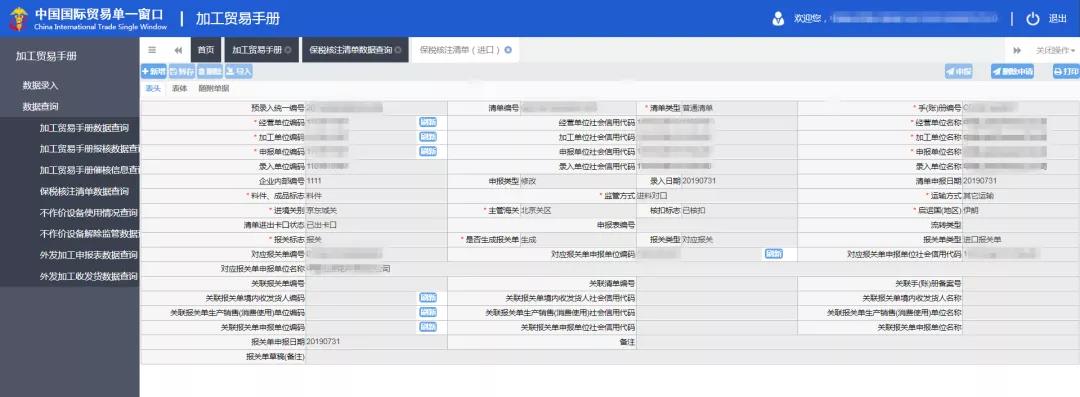Screen dimensions: 1080x397
Task: Click the China Single Window logo
Action: [x=19, y=19]
